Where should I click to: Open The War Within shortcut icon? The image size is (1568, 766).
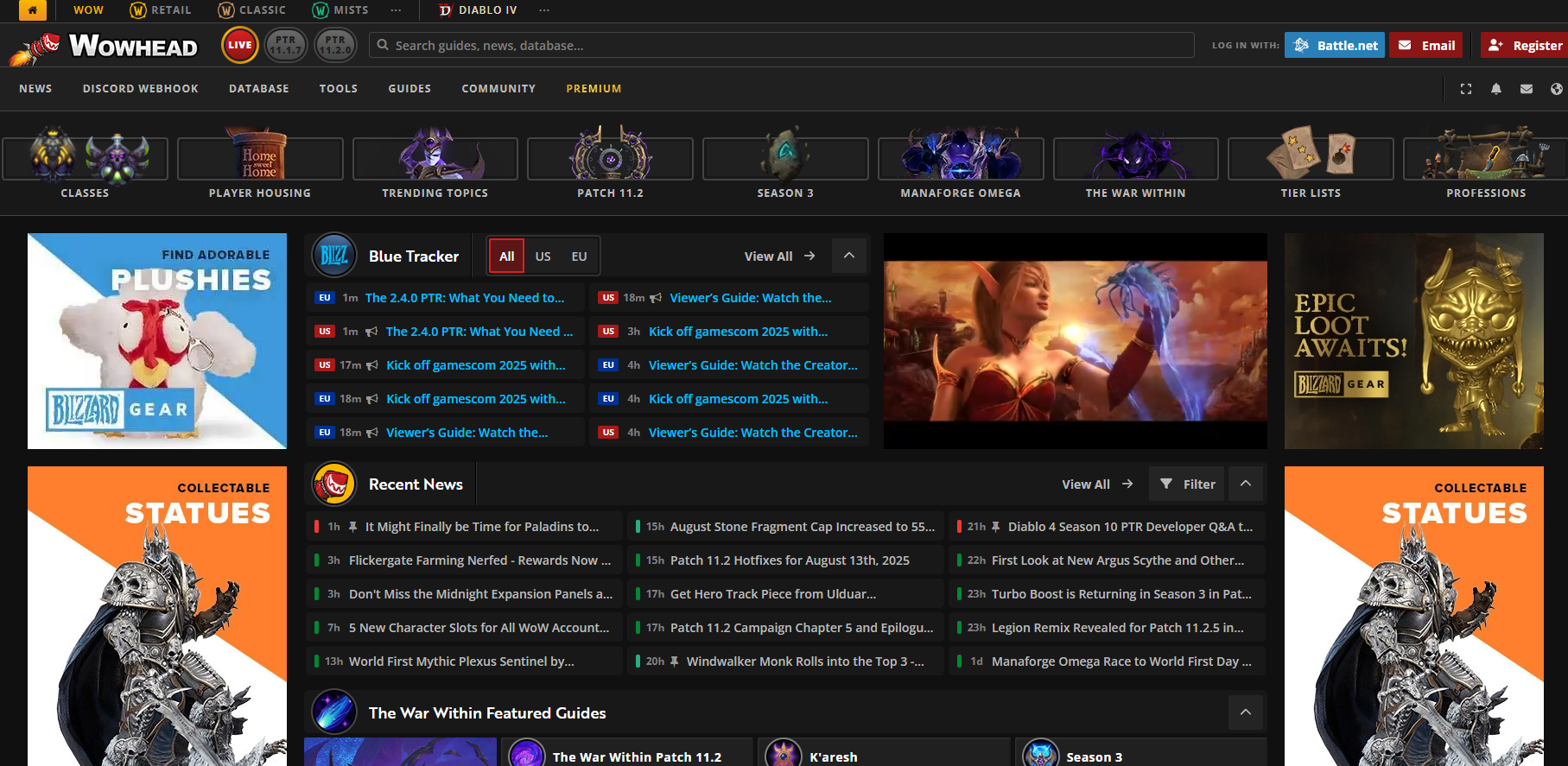(1135, 155)
